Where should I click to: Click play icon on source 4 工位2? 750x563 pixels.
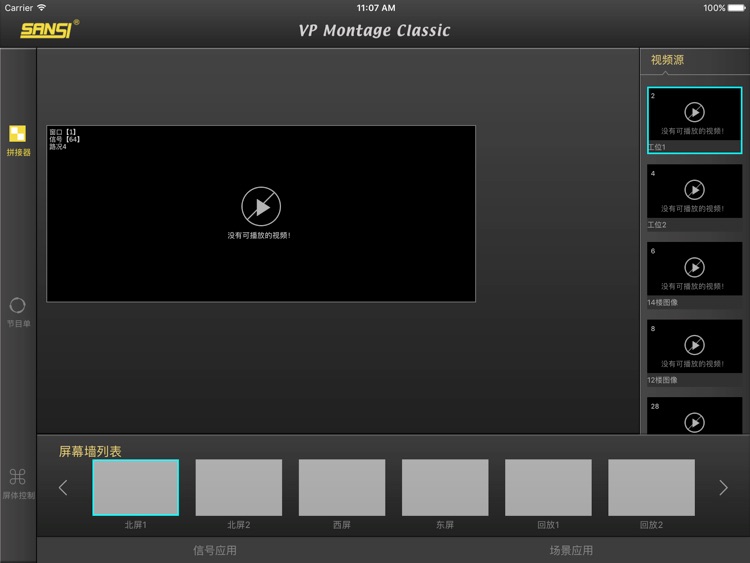(694, 190)
